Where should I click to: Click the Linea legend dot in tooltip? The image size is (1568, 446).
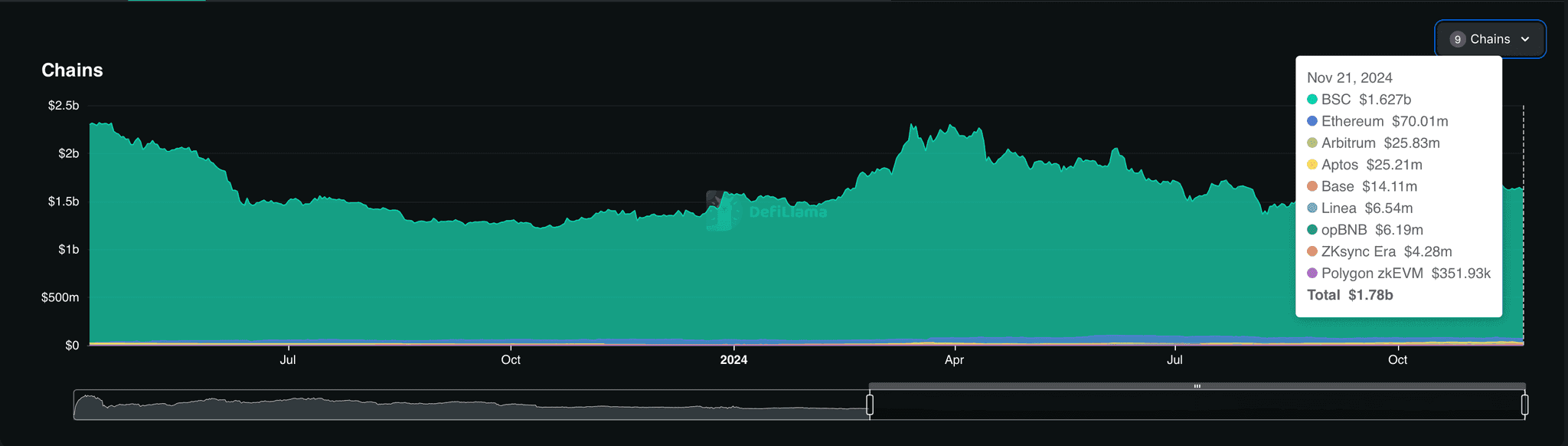pyautogui.click(x=1312, y=208)
